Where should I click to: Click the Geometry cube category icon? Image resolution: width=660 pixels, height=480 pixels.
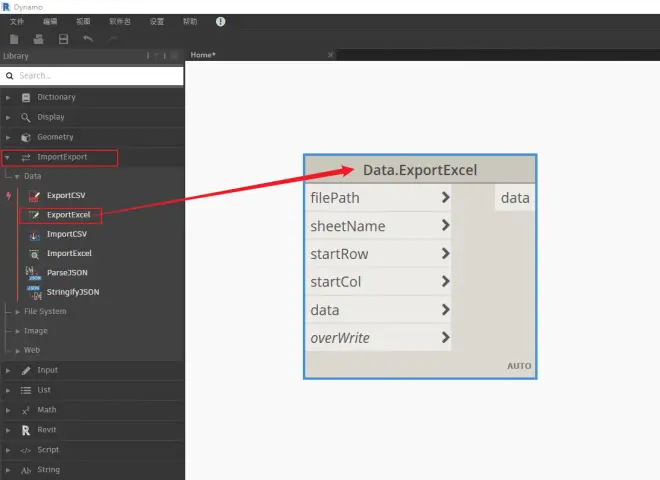coord(26,137)
